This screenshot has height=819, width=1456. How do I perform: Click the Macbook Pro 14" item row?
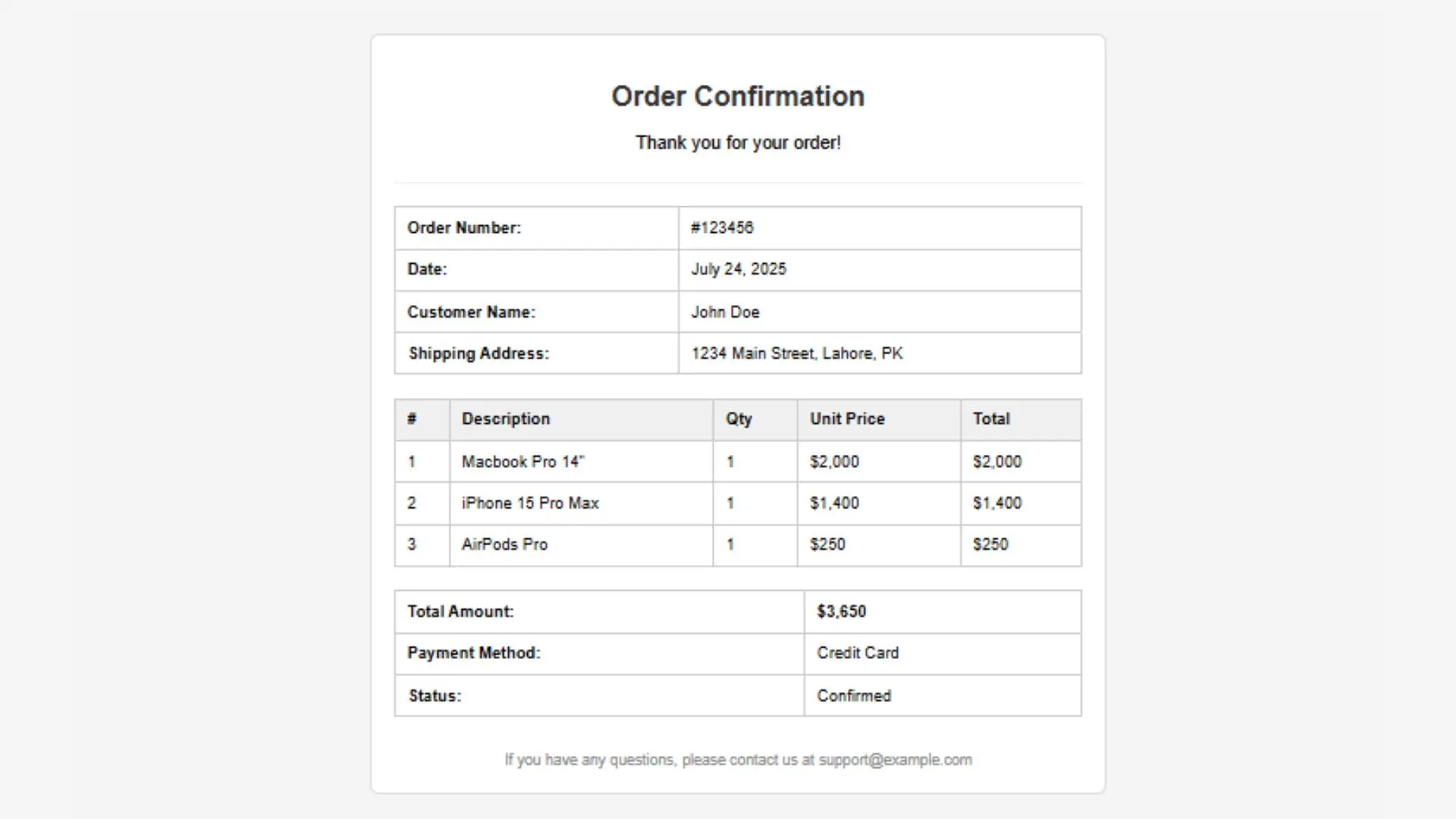738,462
